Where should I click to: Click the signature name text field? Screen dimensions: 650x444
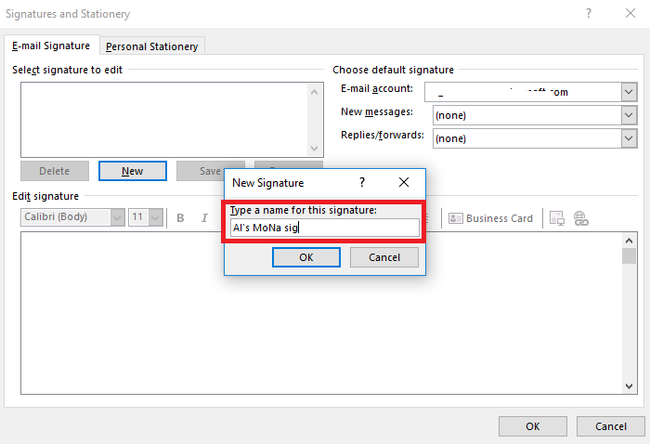tap(324, 228)
